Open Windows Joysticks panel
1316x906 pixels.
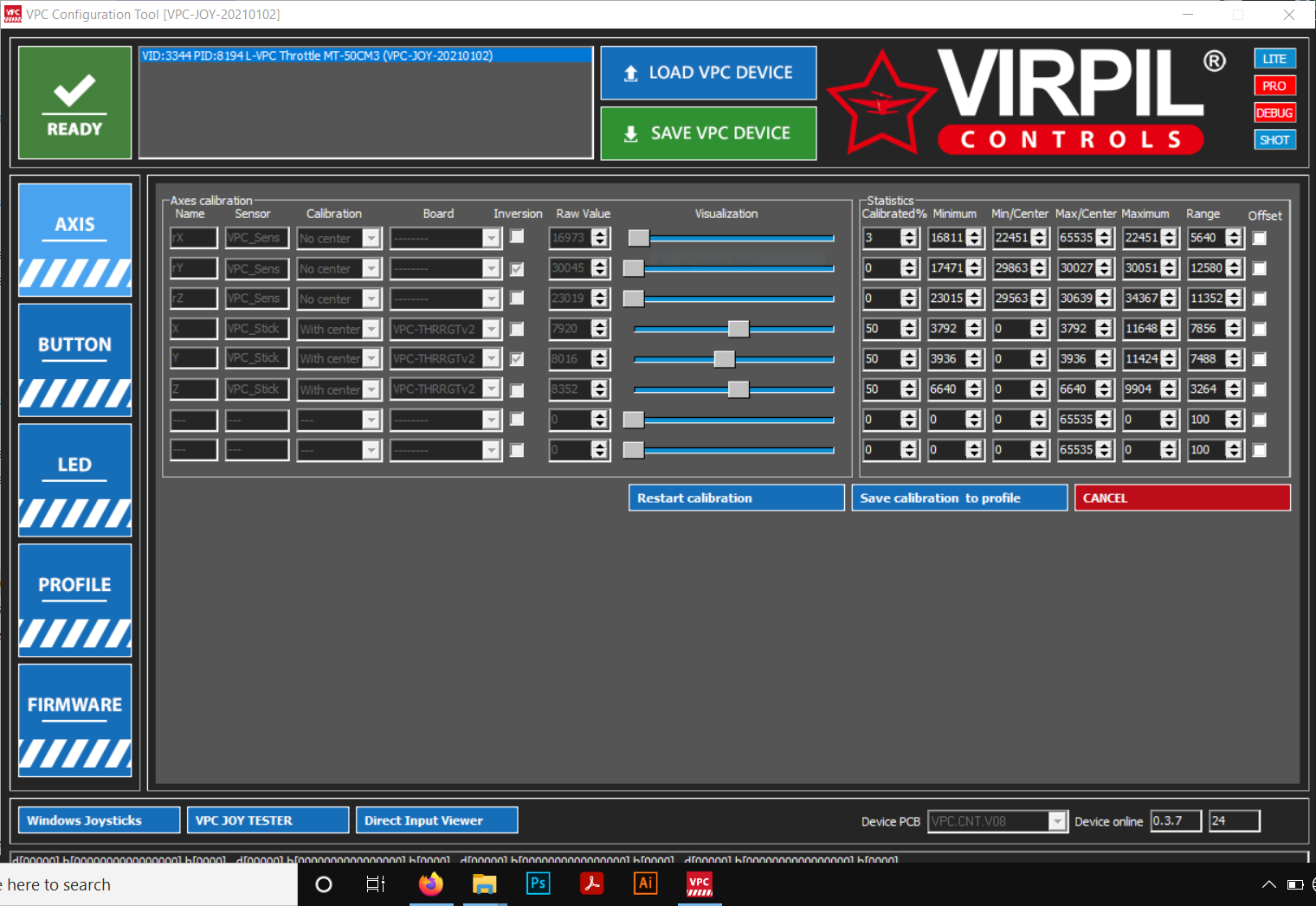click(100, 820)
